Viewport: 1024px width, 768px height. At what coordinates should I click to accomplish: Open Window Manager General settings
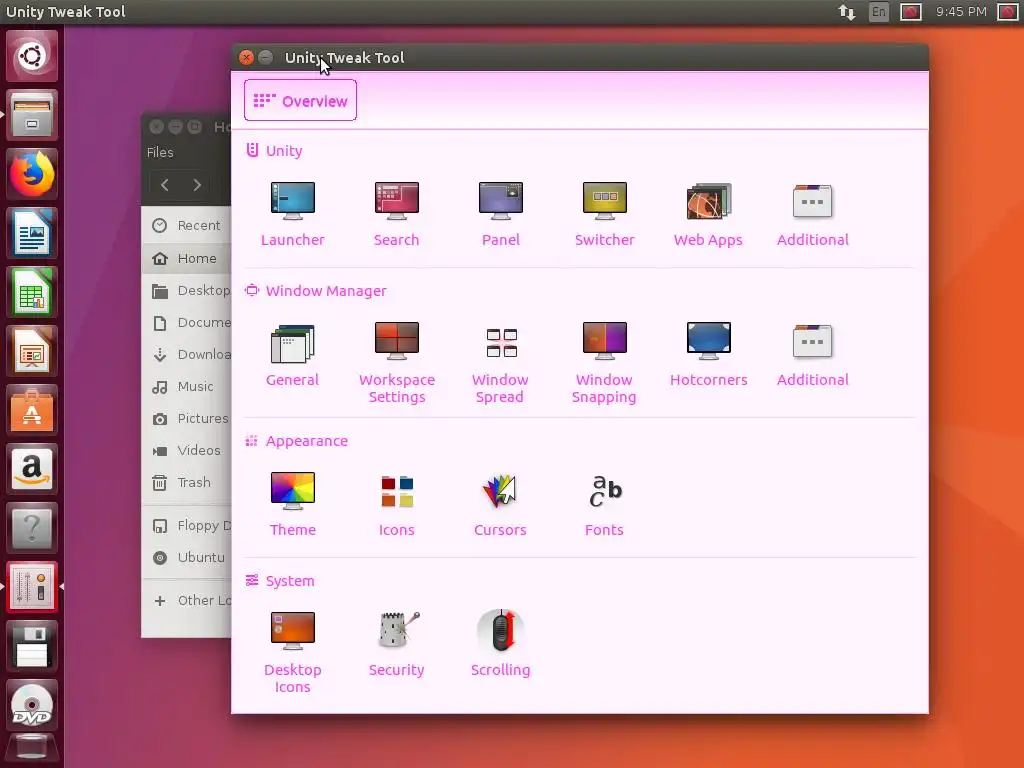coord(293,355)
